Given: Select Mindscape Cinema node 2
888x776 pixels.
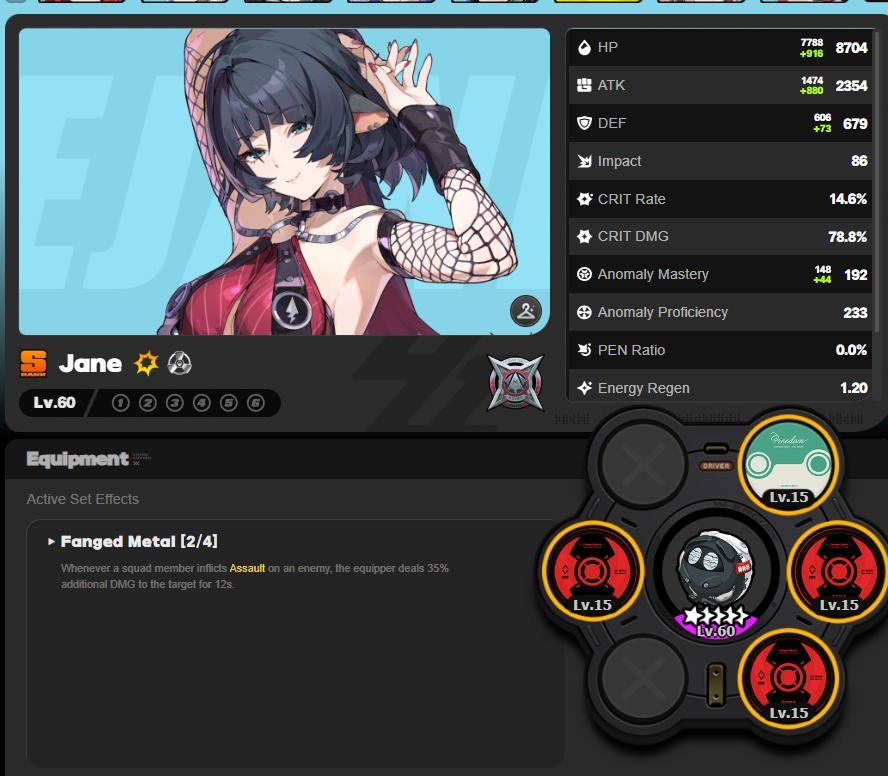Looking at the screenshot, I should coord(148,403).
